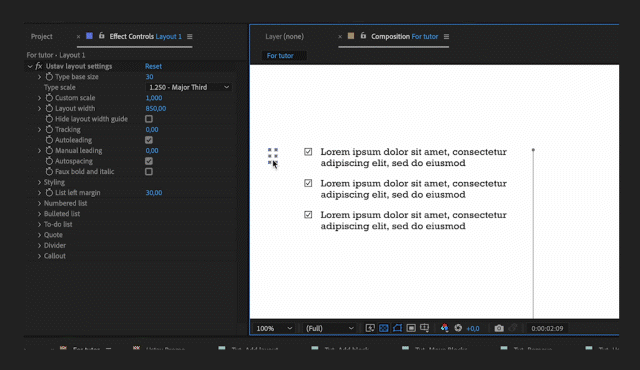This screenshot has width=640, height=370.
Task: Expand Layout width property
Action: click(x=39, y=109)
